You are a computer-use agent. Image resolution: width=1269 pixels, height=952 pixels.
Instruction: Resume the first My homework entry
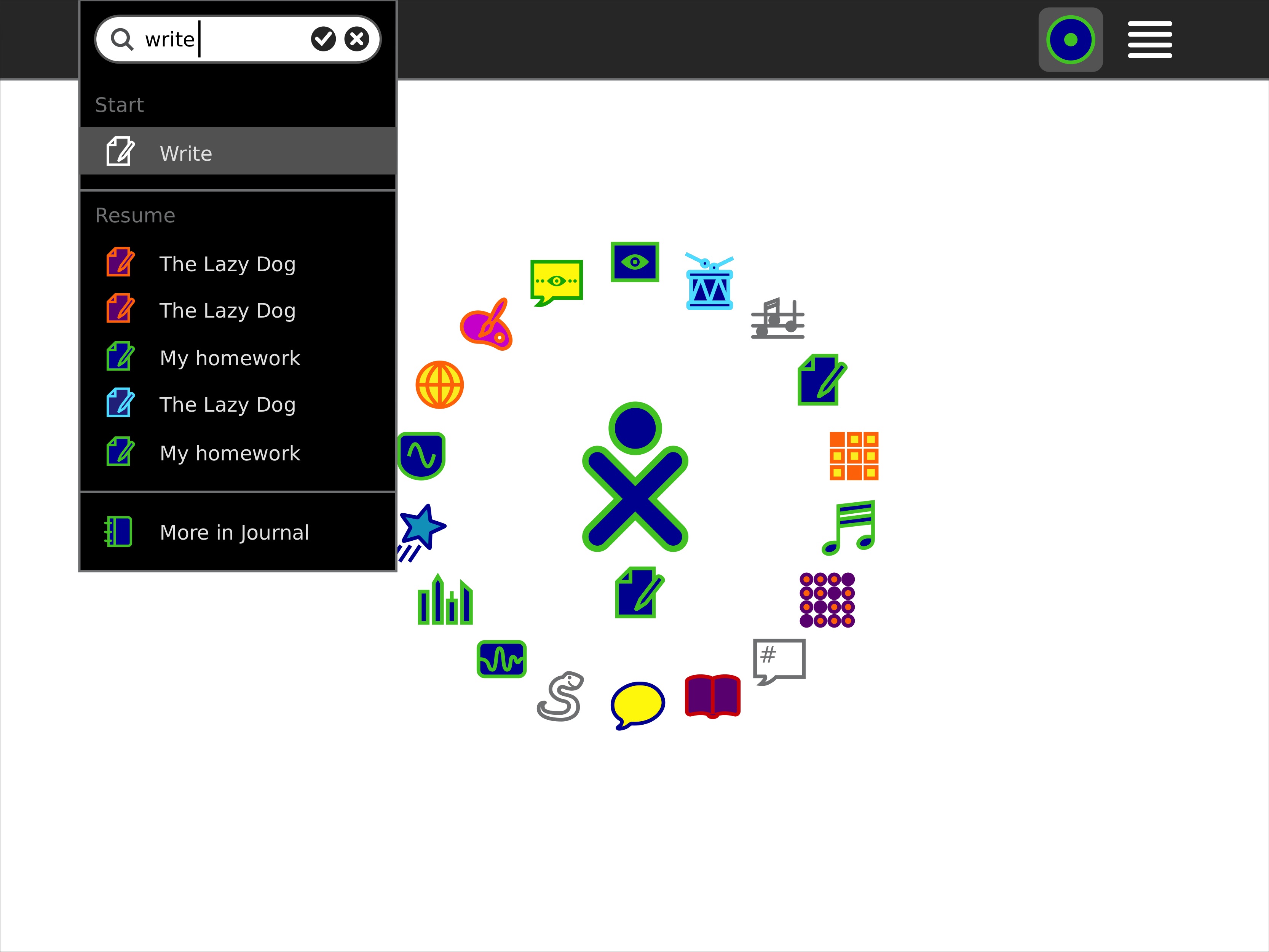pyautogui.click(x=238, y=358)
